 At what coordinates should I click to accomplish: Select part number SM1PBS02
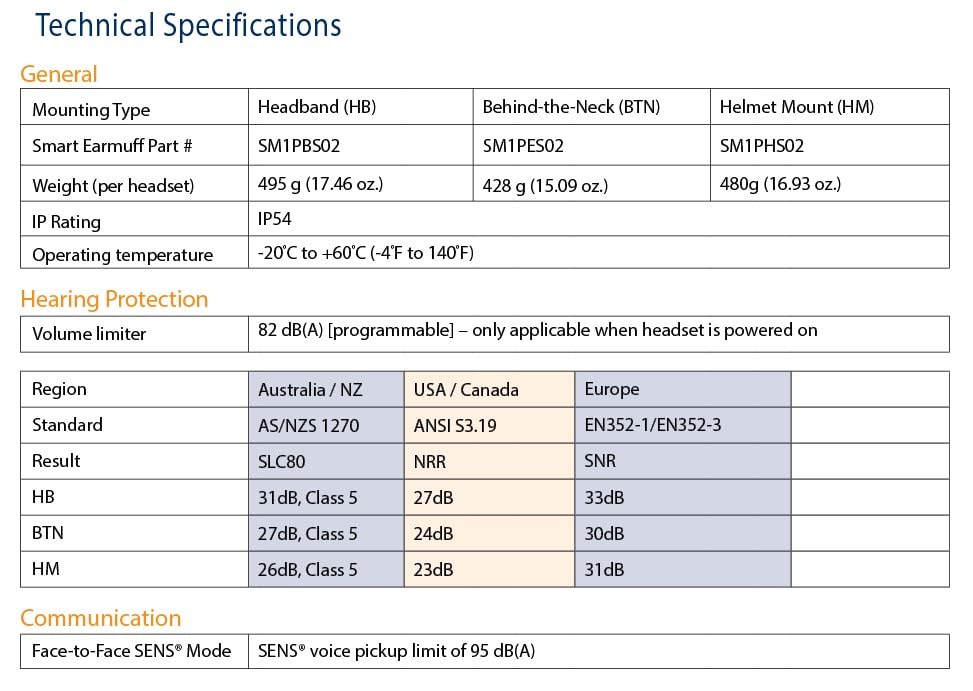(299, 146)
